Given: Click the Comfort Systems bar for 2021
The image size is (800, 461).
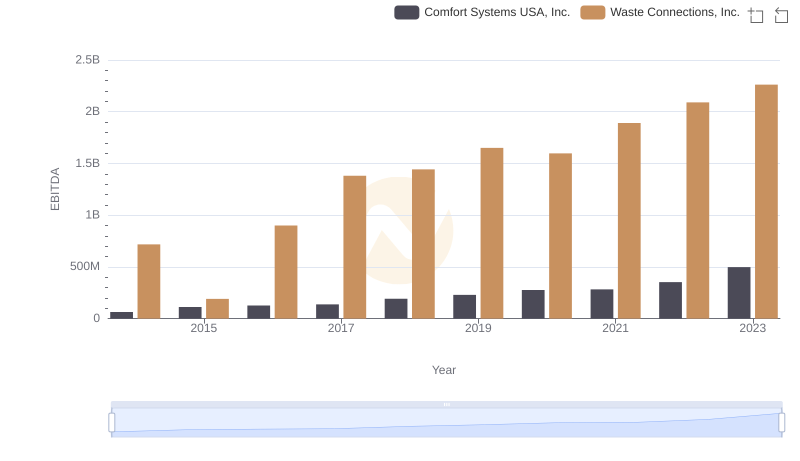Looking at the screenshot, I should [602, 304].
